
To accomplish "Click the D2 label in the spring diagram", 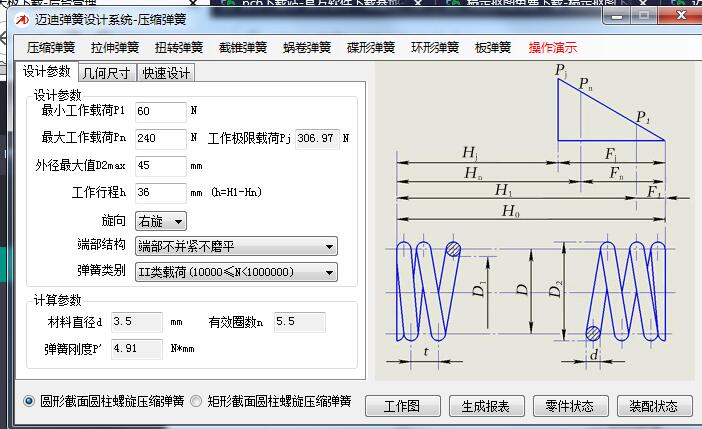I will 555,290.
